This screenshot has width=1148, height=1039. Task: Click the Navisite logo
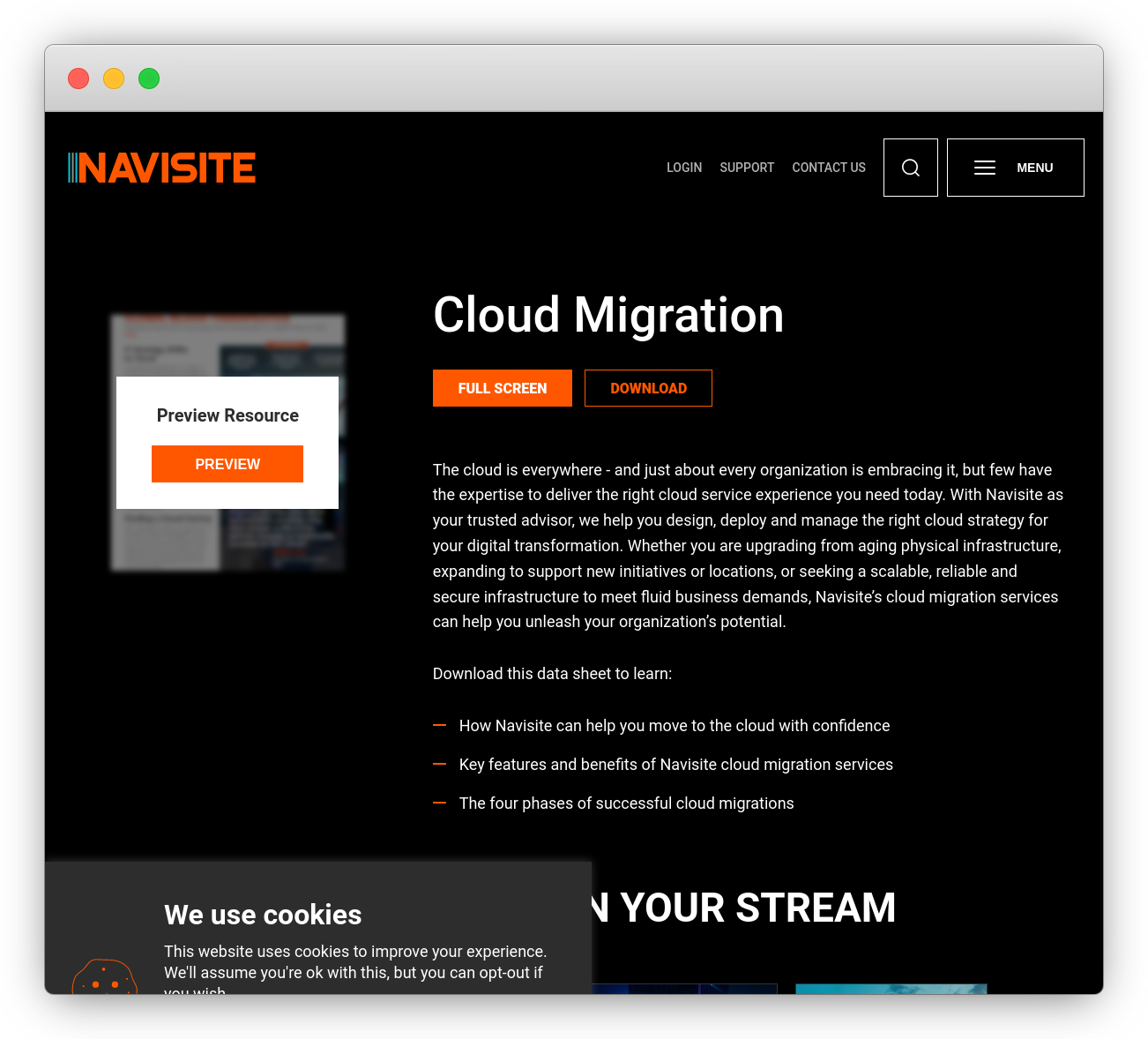pyautogui.click(x=162, y=167)
